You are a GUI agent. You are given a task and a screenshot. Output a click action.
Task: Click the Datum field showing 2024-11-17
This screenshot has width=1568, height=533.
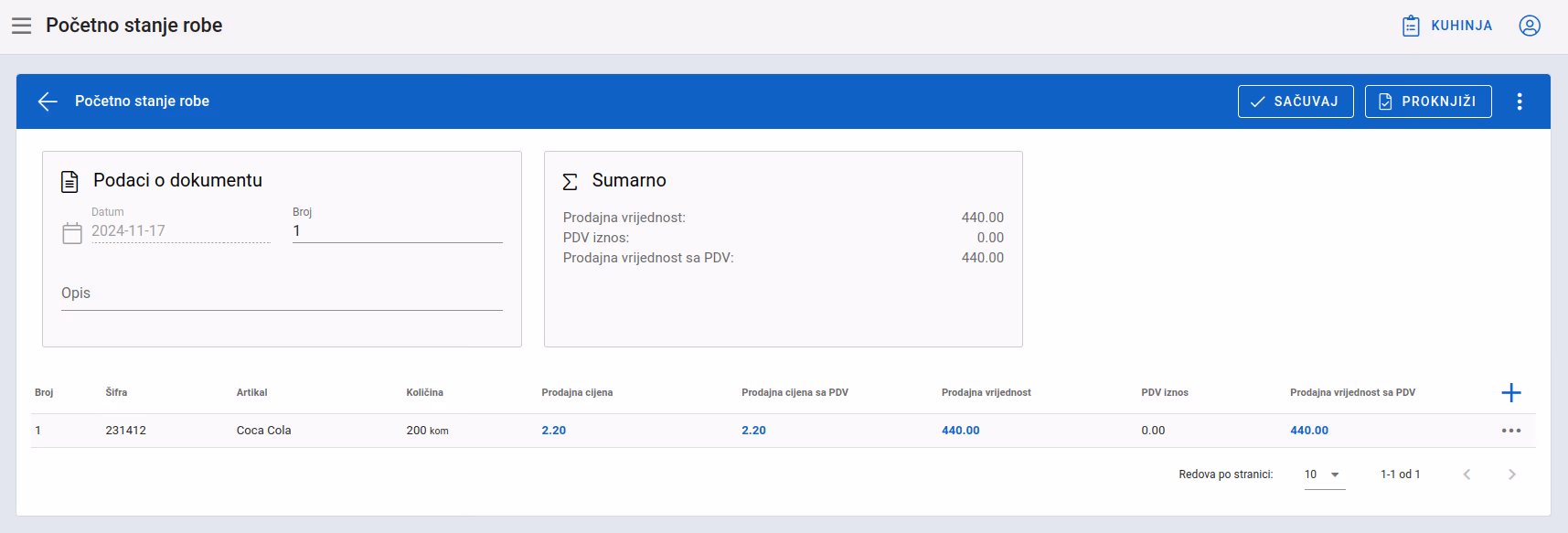click(181, 231)
